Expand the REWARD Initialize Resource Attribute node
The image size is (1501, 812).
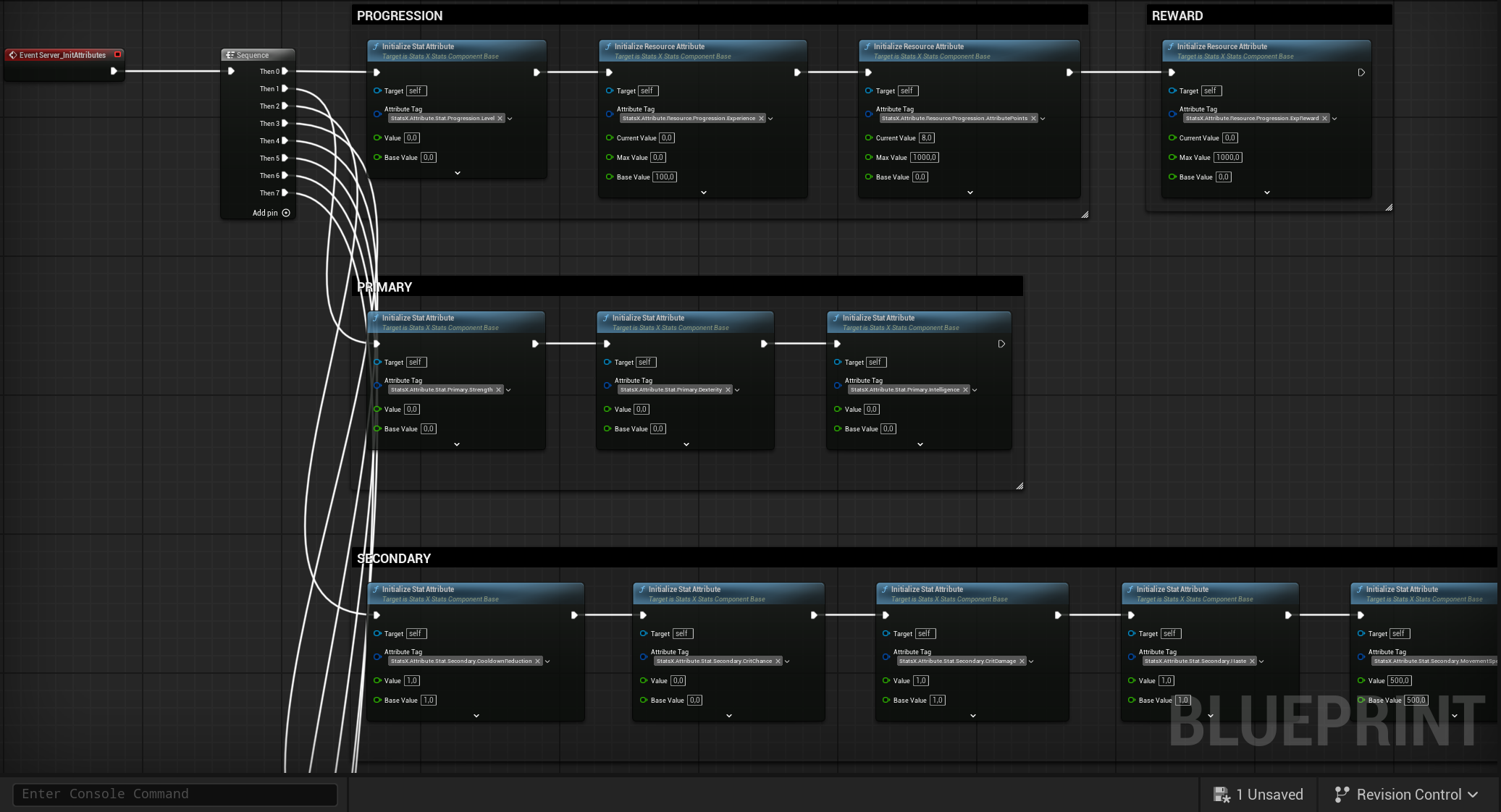1266,193
